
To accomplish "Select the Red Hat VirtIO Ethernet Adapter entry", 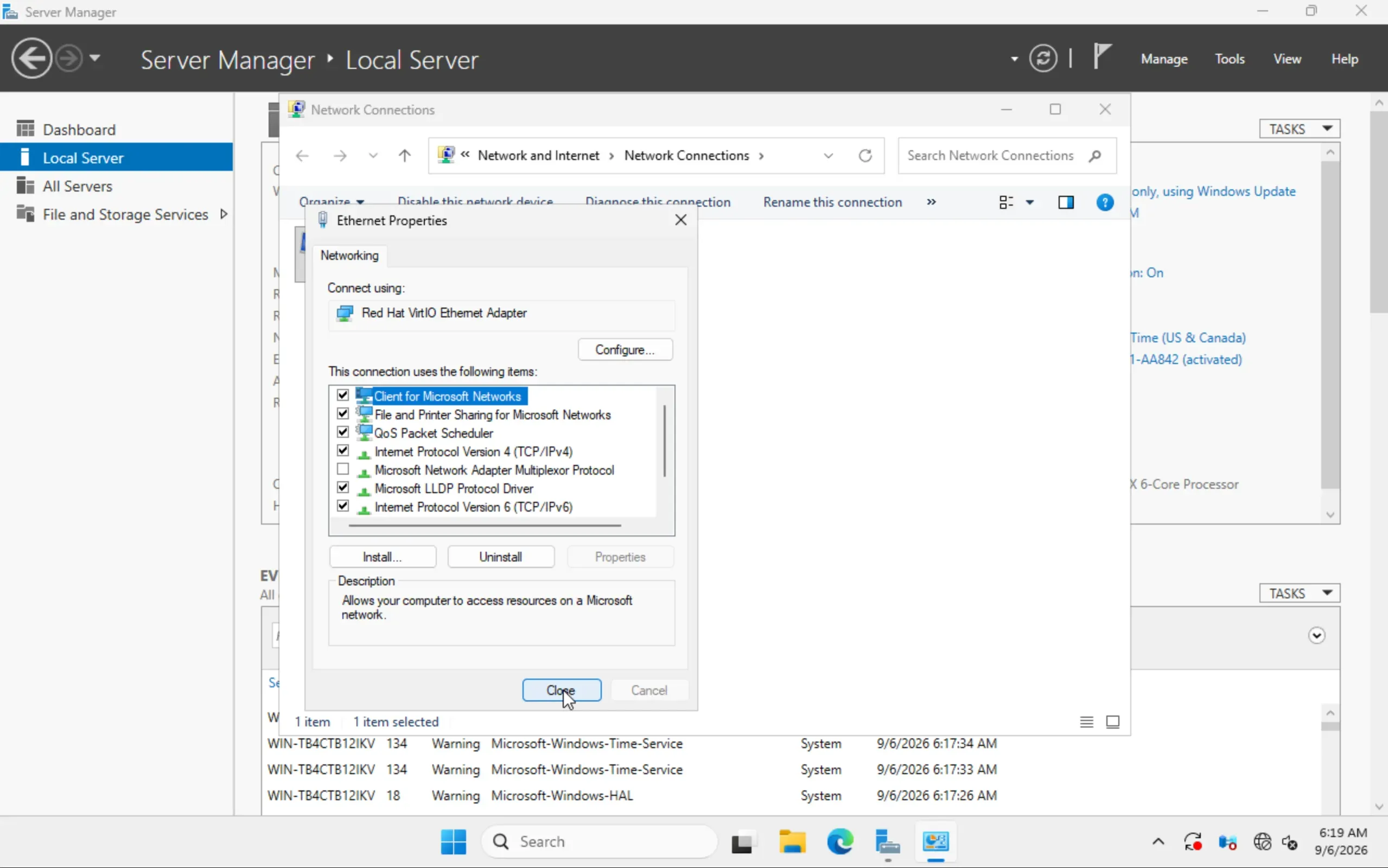I will tap(501, 314).
